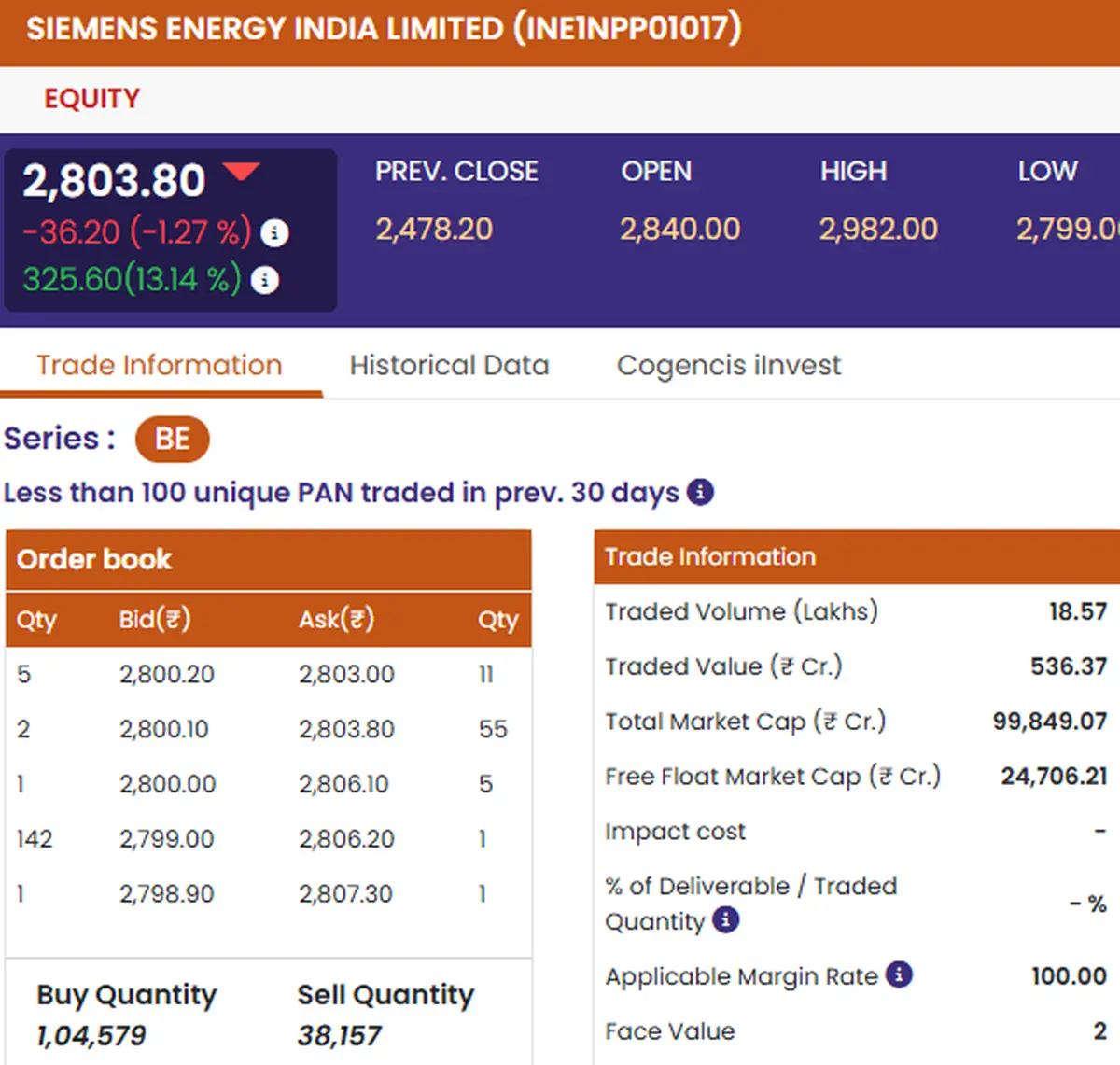Viewport: 1120px width, 1065px height.
Task: Click free float market cap value 24,706.21
Action: 1055,777
